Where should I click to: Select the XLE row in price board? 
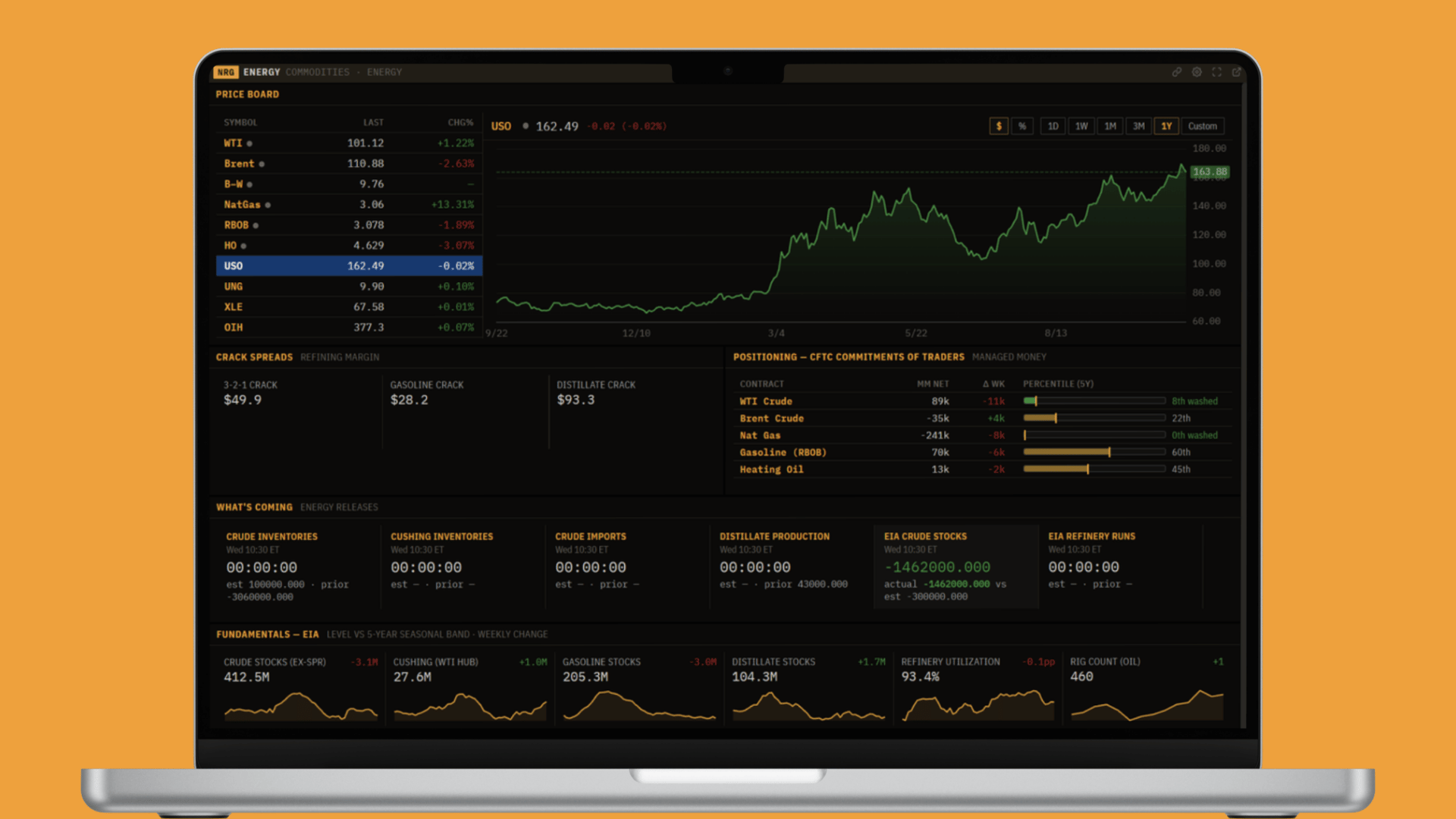coord(349,307)
